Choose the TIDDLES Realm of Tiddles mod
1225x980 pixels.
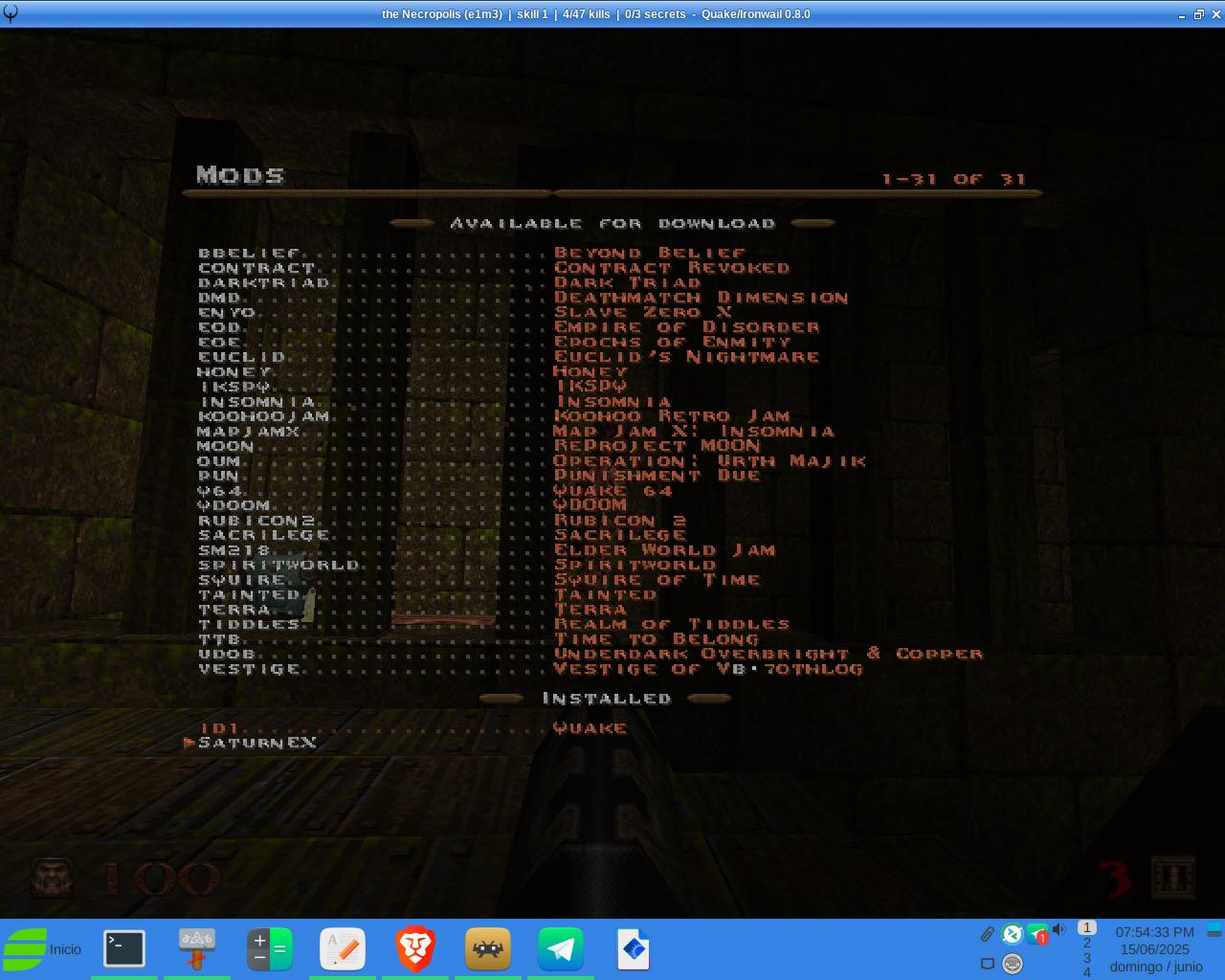[x=494, y=624]
